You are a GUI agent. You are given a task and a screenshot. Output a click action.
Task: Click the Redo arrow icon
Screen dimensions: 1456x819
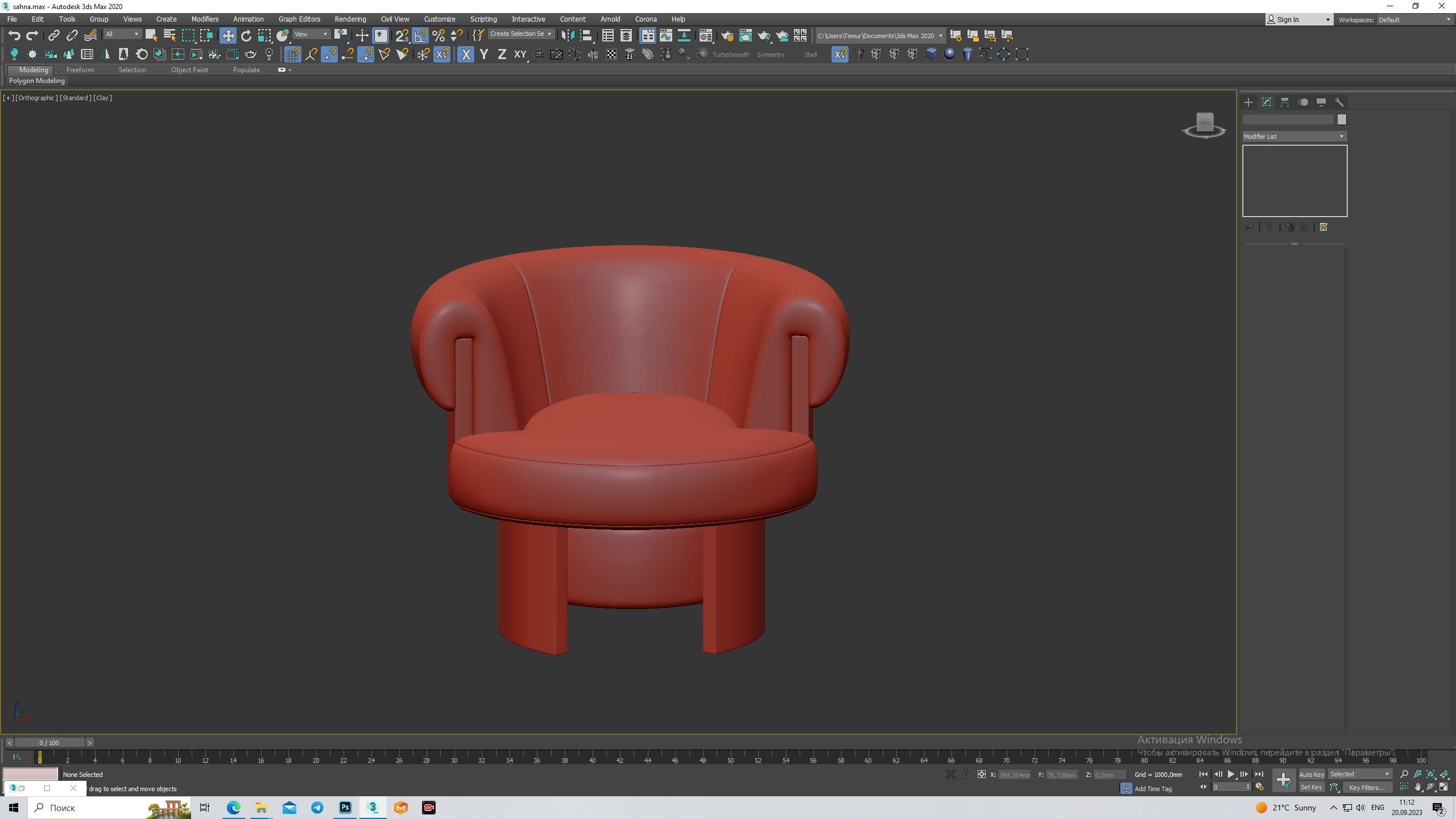(32, 36)
